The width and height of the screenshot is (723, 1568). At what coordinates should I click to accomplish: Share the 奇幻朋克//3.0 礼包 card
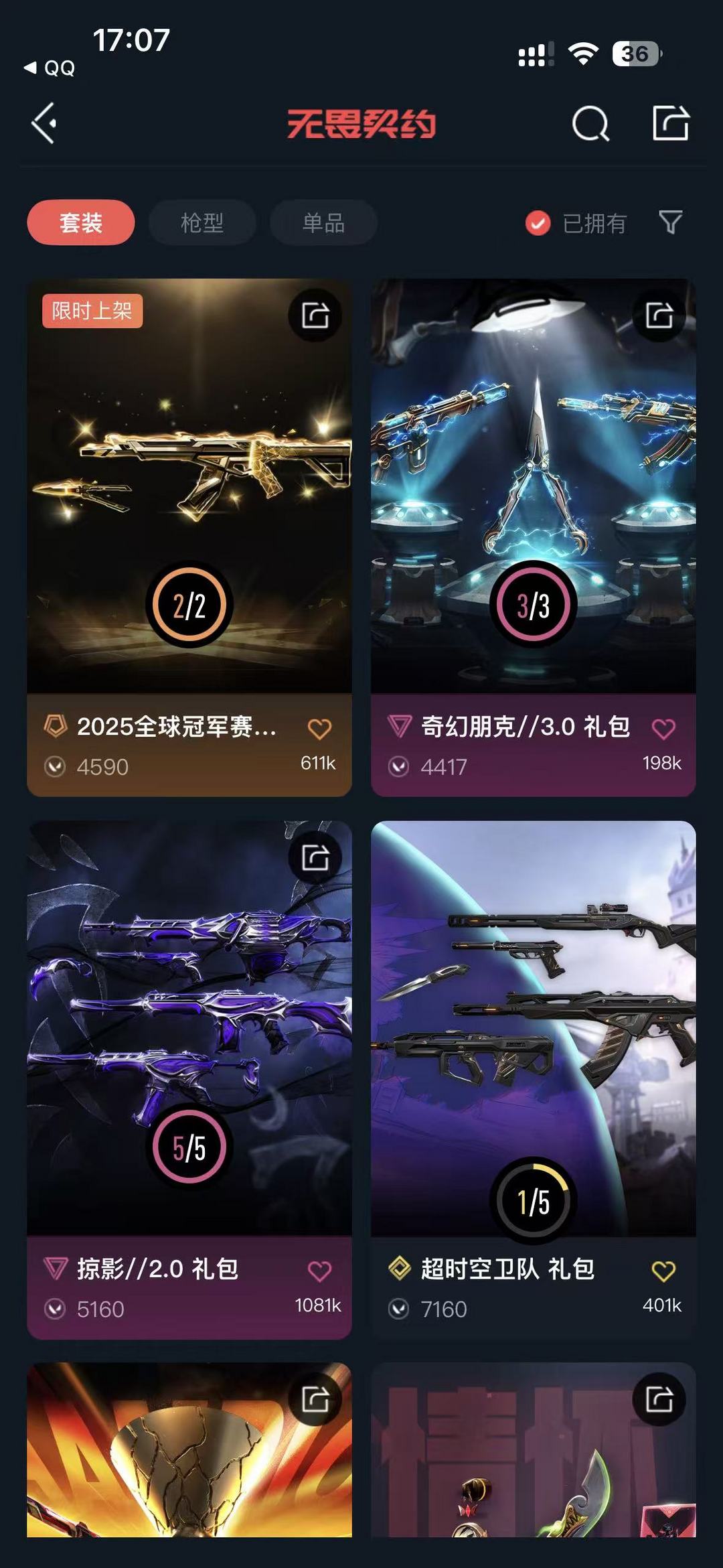coord(659,315)
